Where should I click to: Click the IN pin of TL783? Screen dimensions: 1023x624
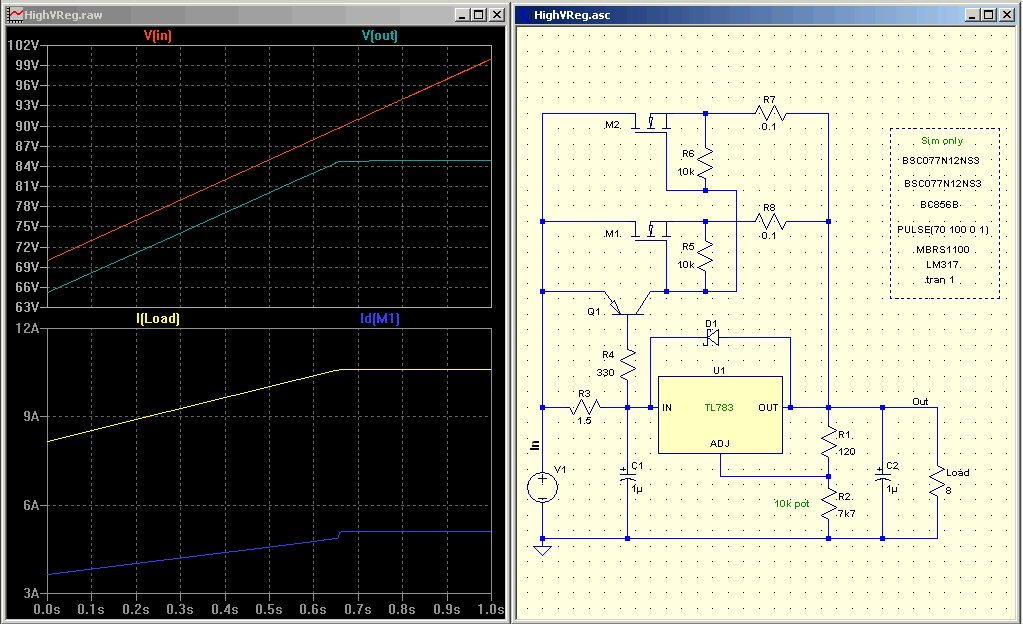(667, 407)
